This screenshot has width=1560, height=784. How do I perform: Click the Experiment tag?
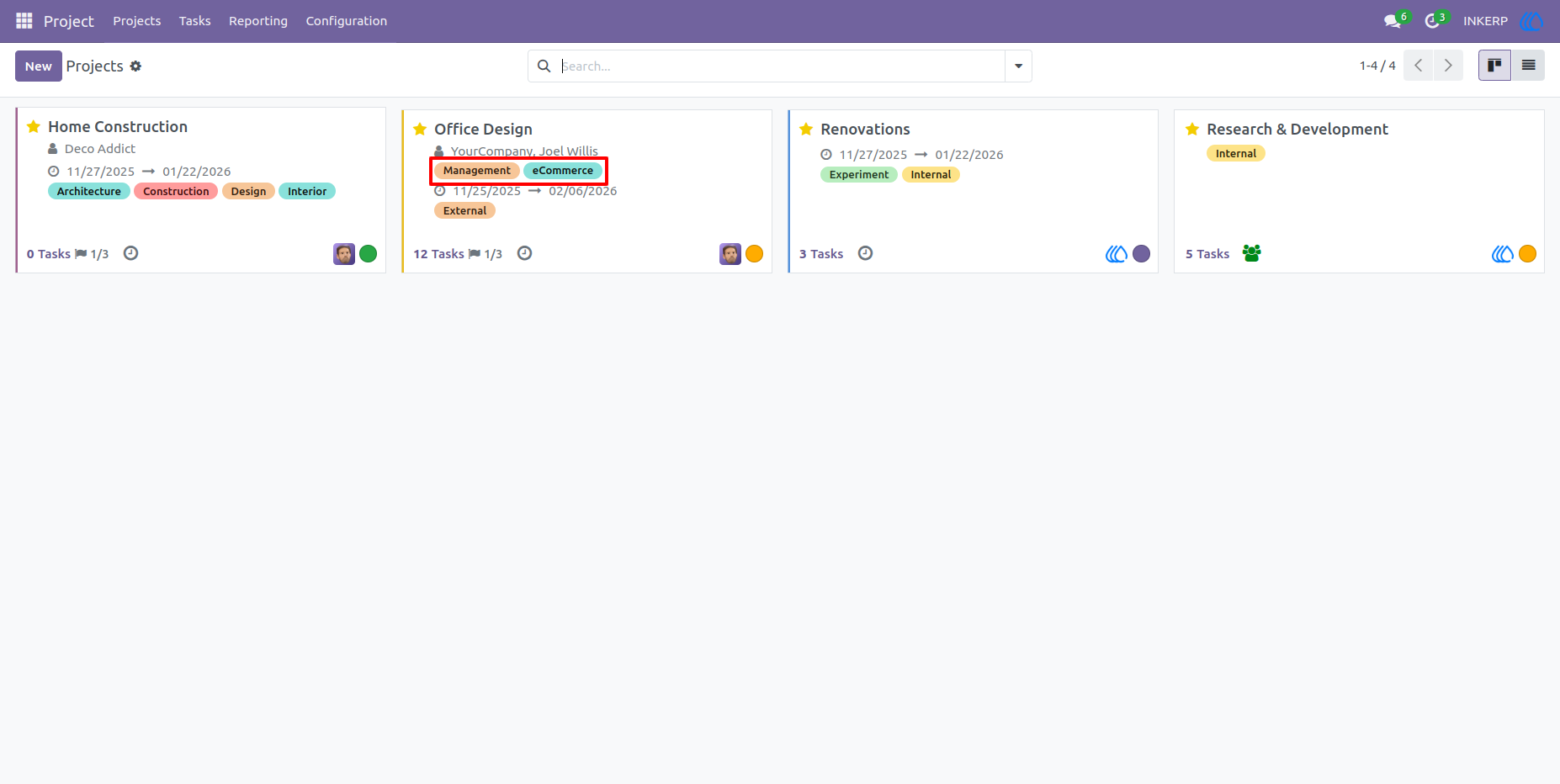click(859, 175)
